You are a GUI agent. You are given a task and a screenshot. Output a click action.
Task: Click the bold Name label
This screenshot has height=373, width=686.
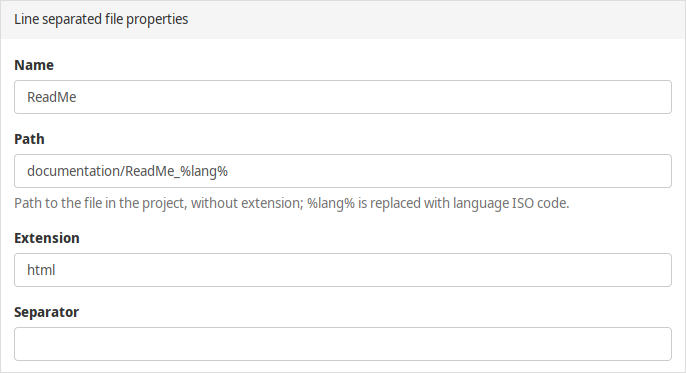coord(34,65)
